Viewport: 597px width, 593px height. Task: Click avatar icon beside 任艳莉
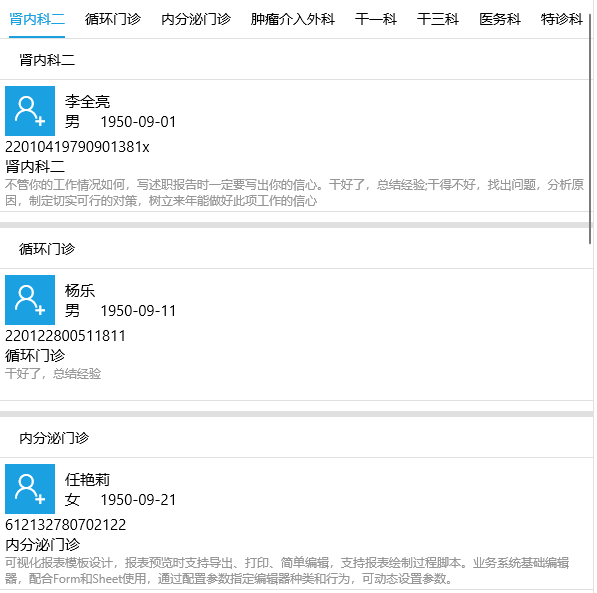pyautogui.click(x=30, y=489)
